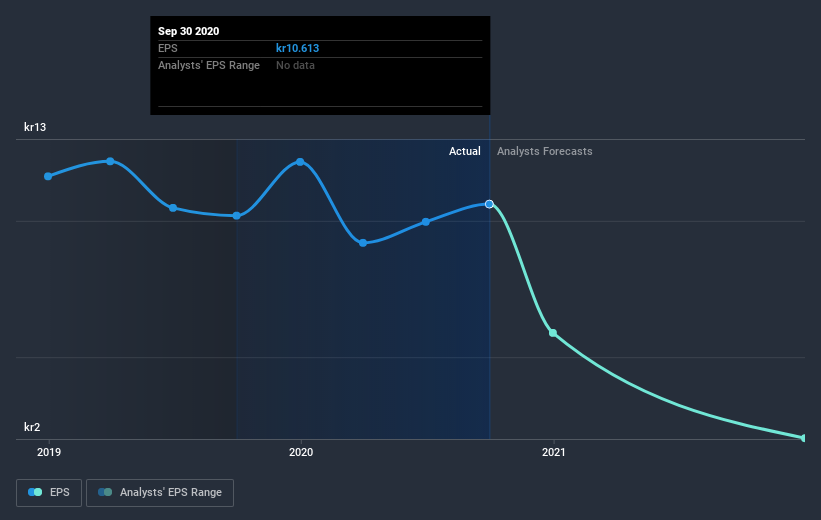Image resolution: width=821 pixels, height=520 pixels.
Task: Click the mid-2019 EPS data point
Action: (x=173, y=208)
